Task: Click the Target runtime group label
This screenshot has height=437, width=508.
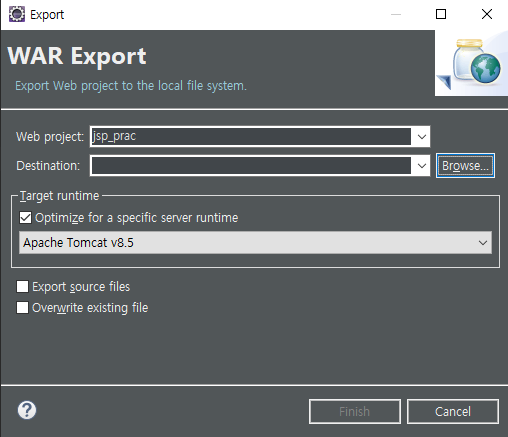Action: coord(59,196)
